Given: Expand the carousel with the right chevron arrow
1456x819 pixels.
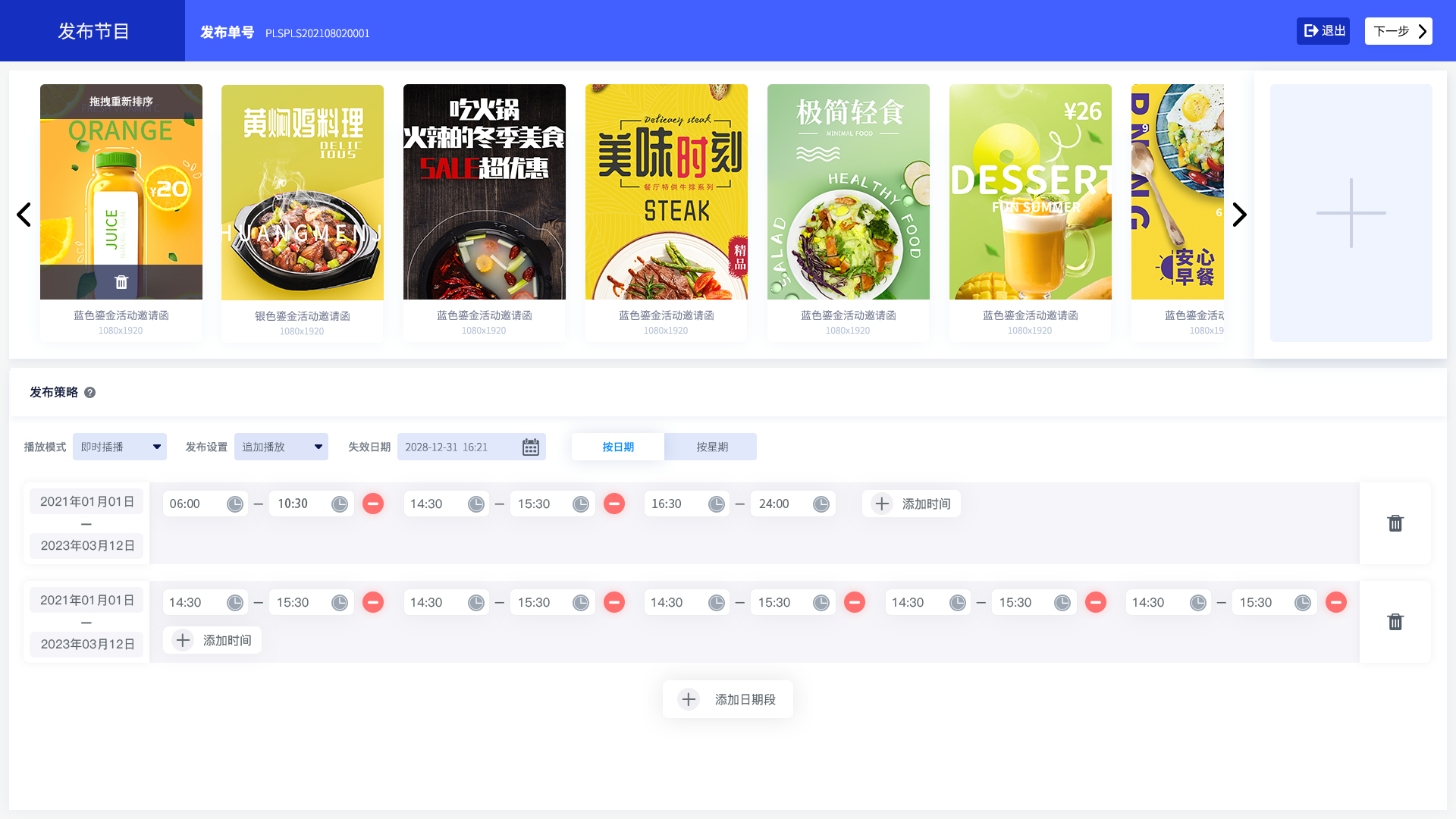Looking at the screenshot, I should (1239, 215).
